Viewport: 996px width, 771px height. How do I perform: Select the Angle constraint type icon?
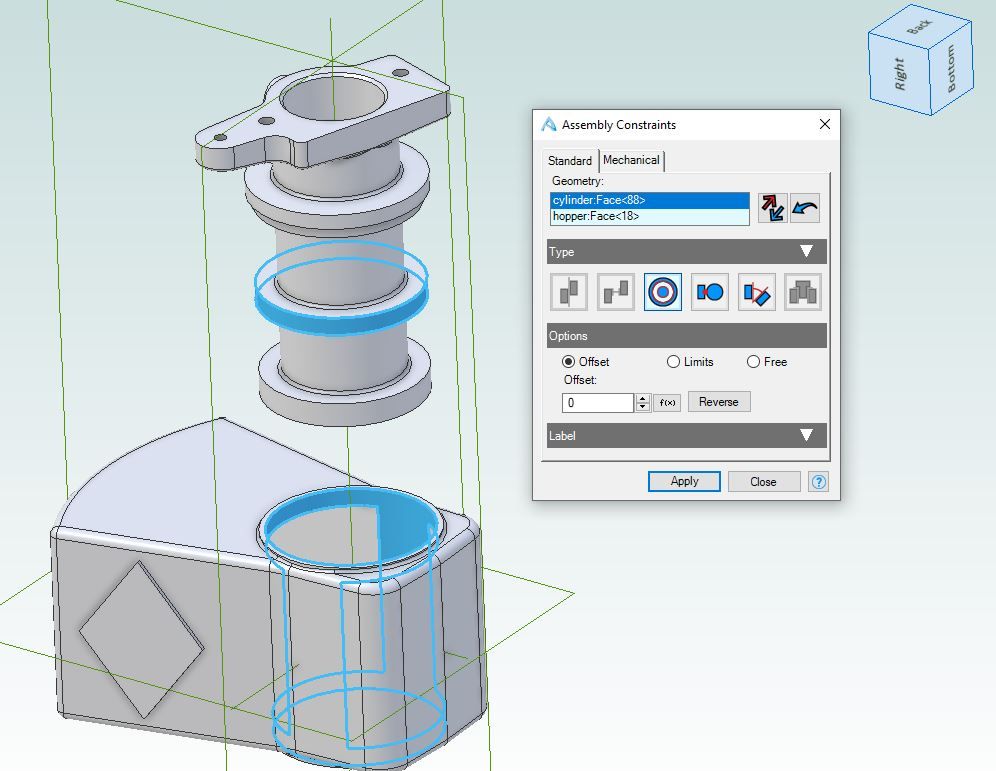[757, 292]
